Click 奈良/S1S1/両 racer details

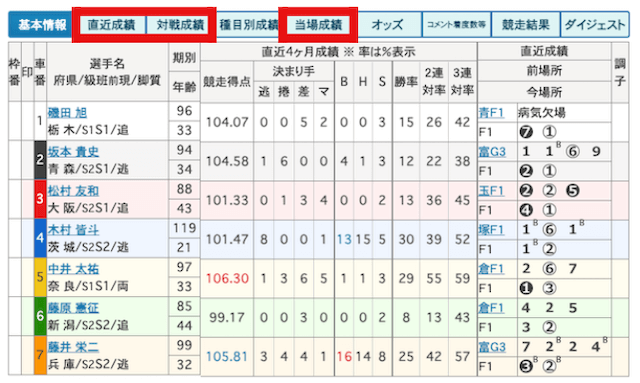point(88,286)
